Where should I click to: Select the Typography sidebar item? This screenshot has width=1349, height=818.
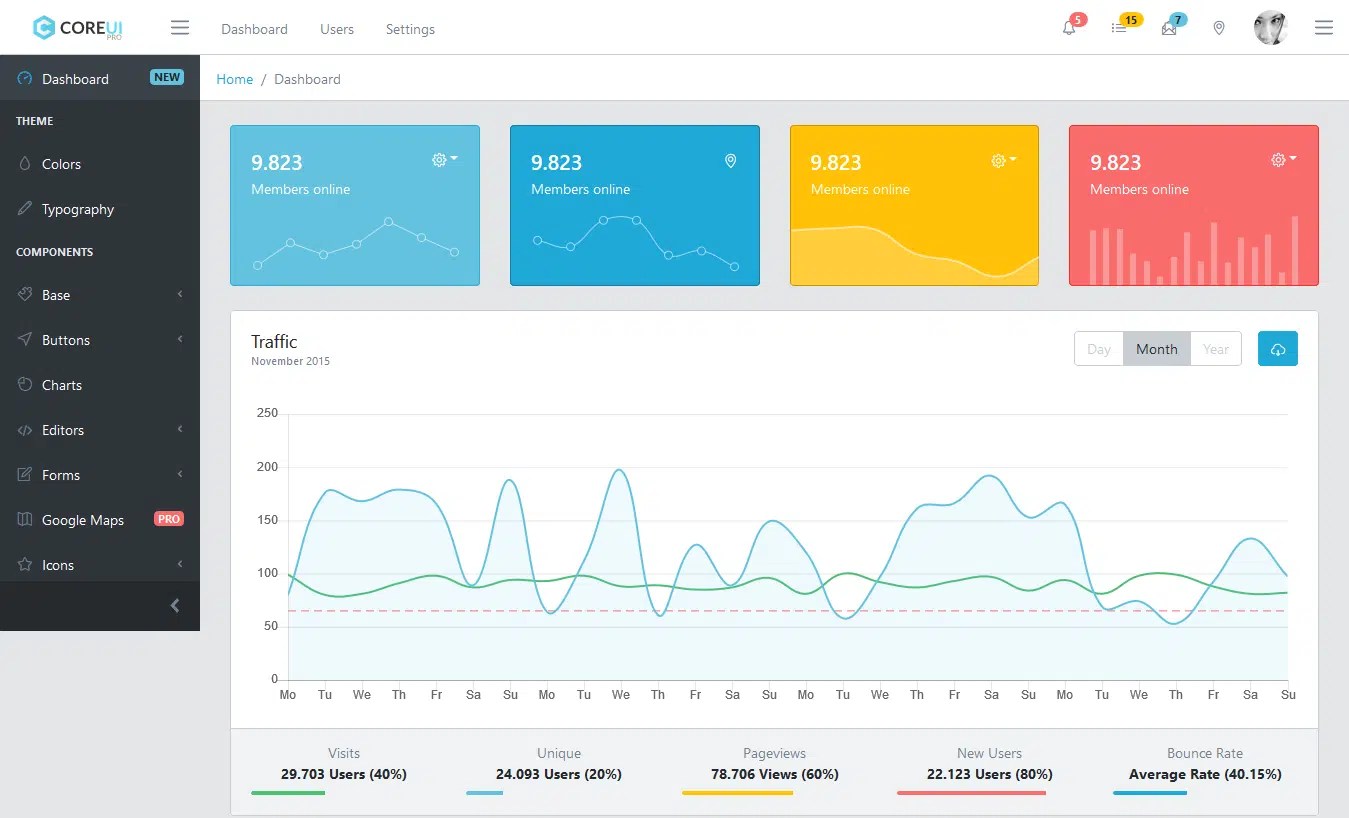(77, 209)
